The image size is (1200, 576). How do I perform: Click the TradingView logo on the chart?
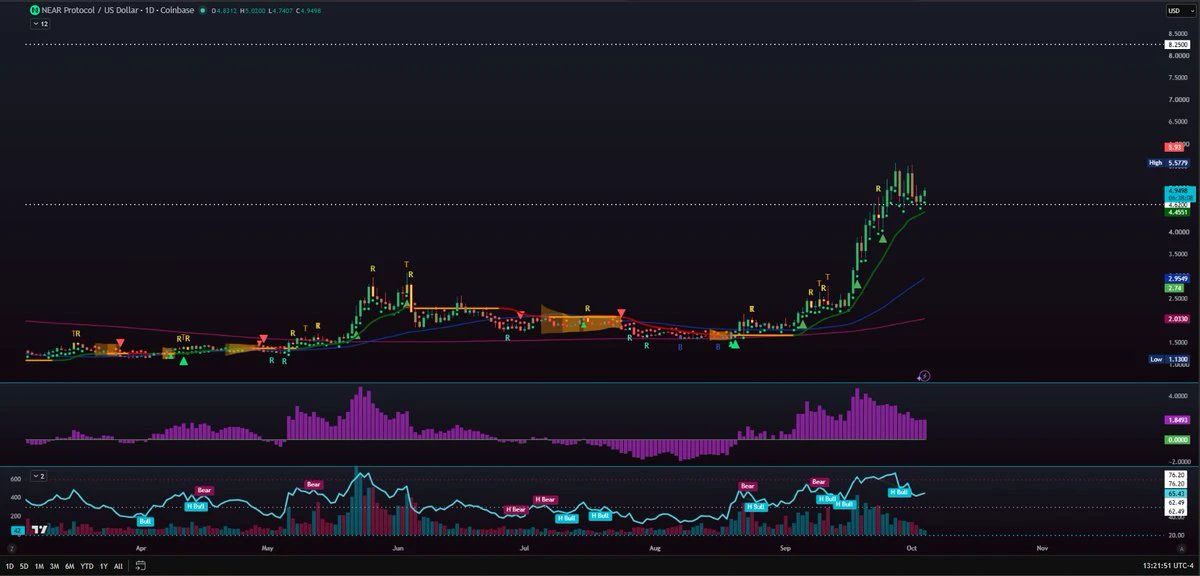[40, 530]
